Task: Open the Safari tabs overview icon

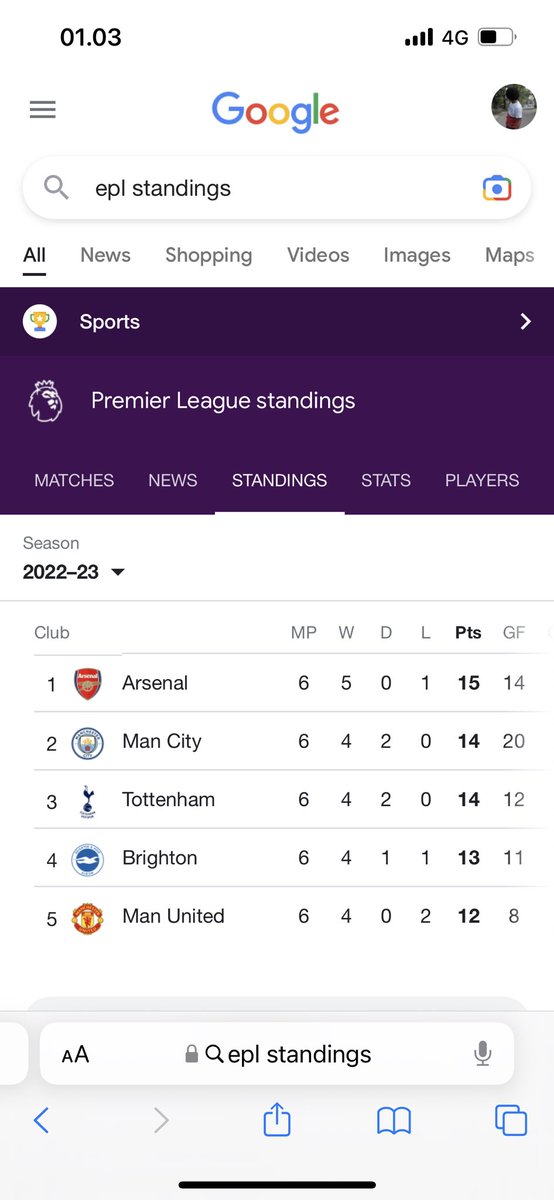Action: pyautogui.click(x=511, y=1120)
